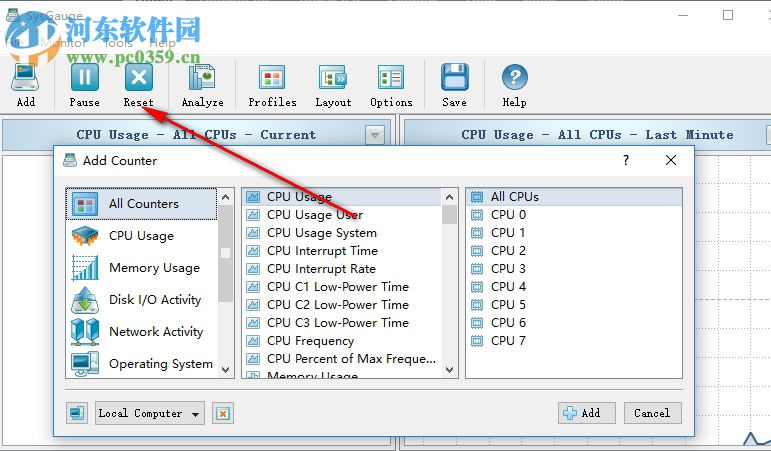Click the category list scrollbar thumb

click(226, 253)
